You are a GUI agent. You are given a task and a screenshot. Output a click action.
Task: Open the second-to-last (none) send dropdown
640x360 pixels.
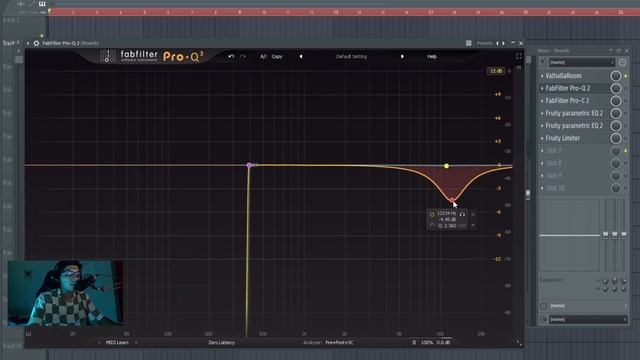[x=585, y=306]
